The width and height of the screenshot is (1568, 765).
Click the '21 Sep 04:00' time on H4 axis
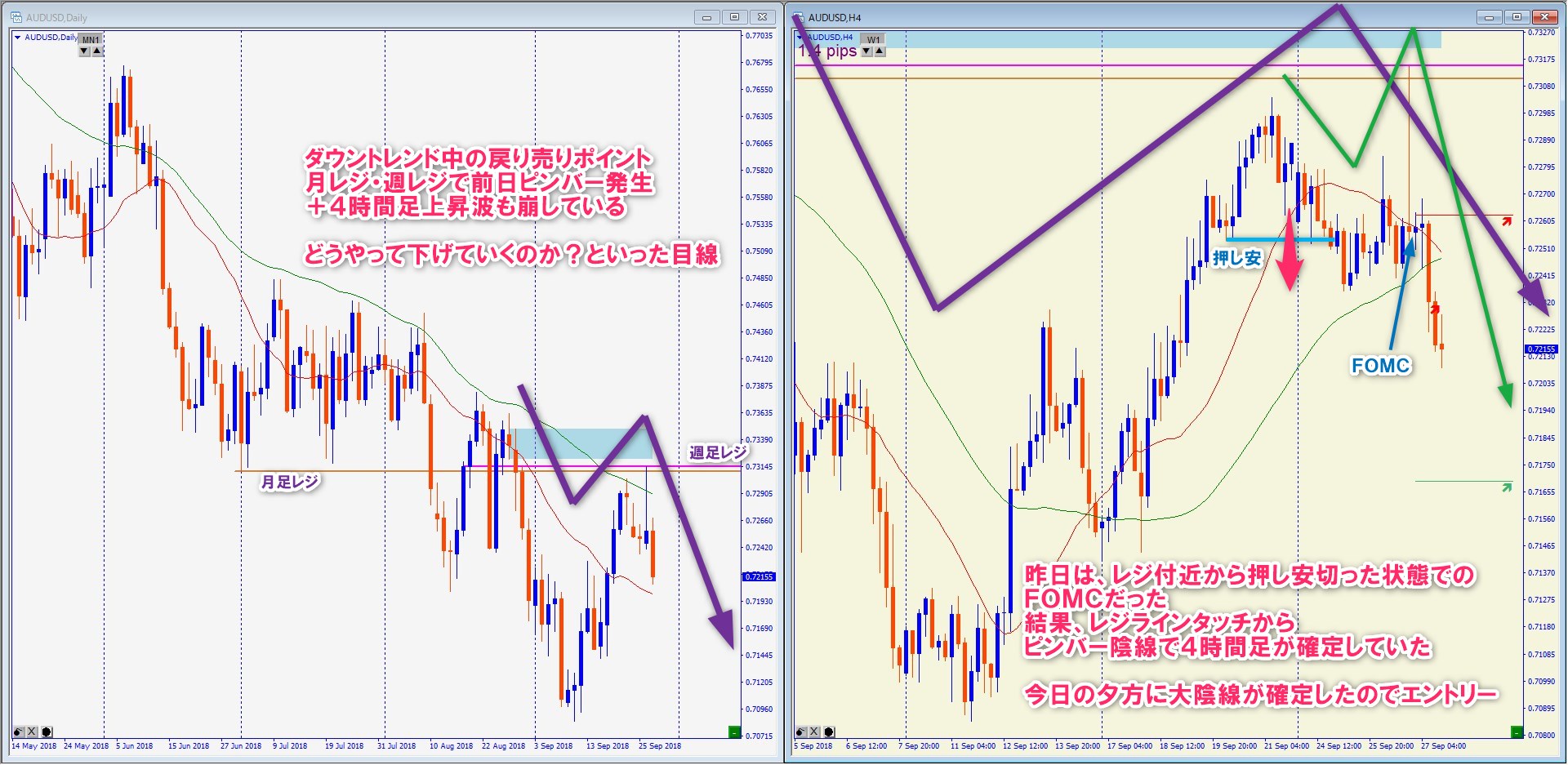tap(1286, 745)
